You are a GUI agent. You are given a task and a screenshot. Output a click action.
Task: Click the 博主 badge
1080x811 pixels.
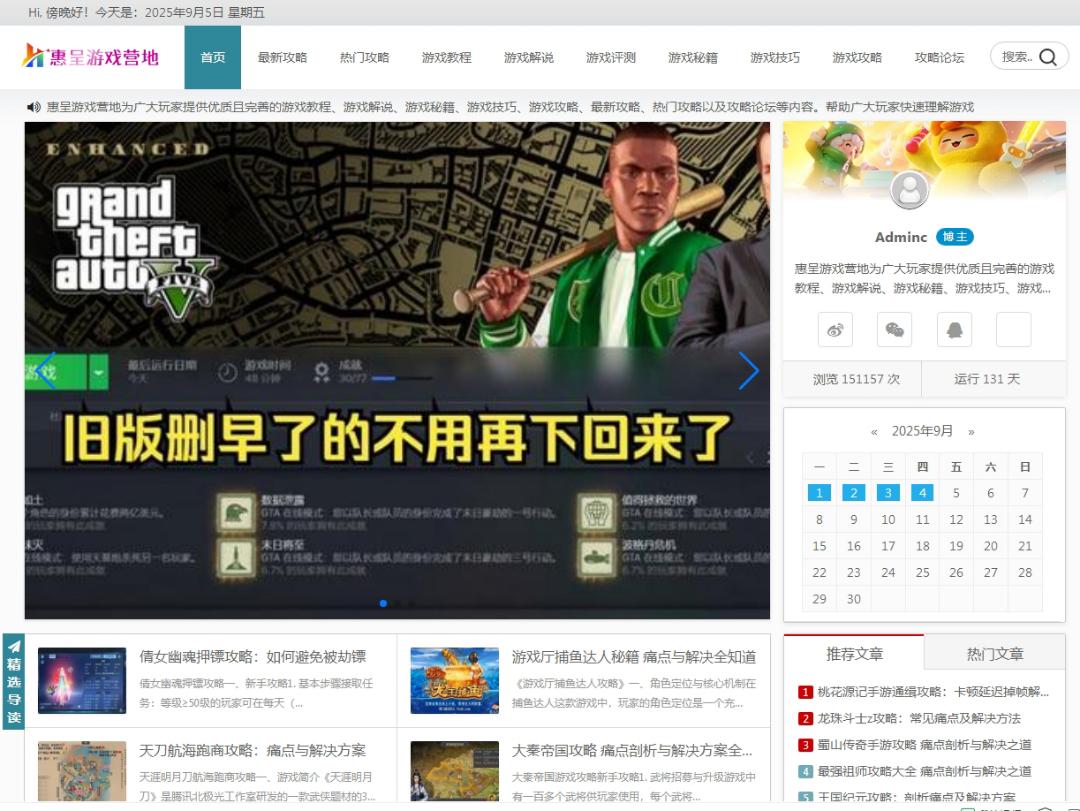click(x=955, y=237)
